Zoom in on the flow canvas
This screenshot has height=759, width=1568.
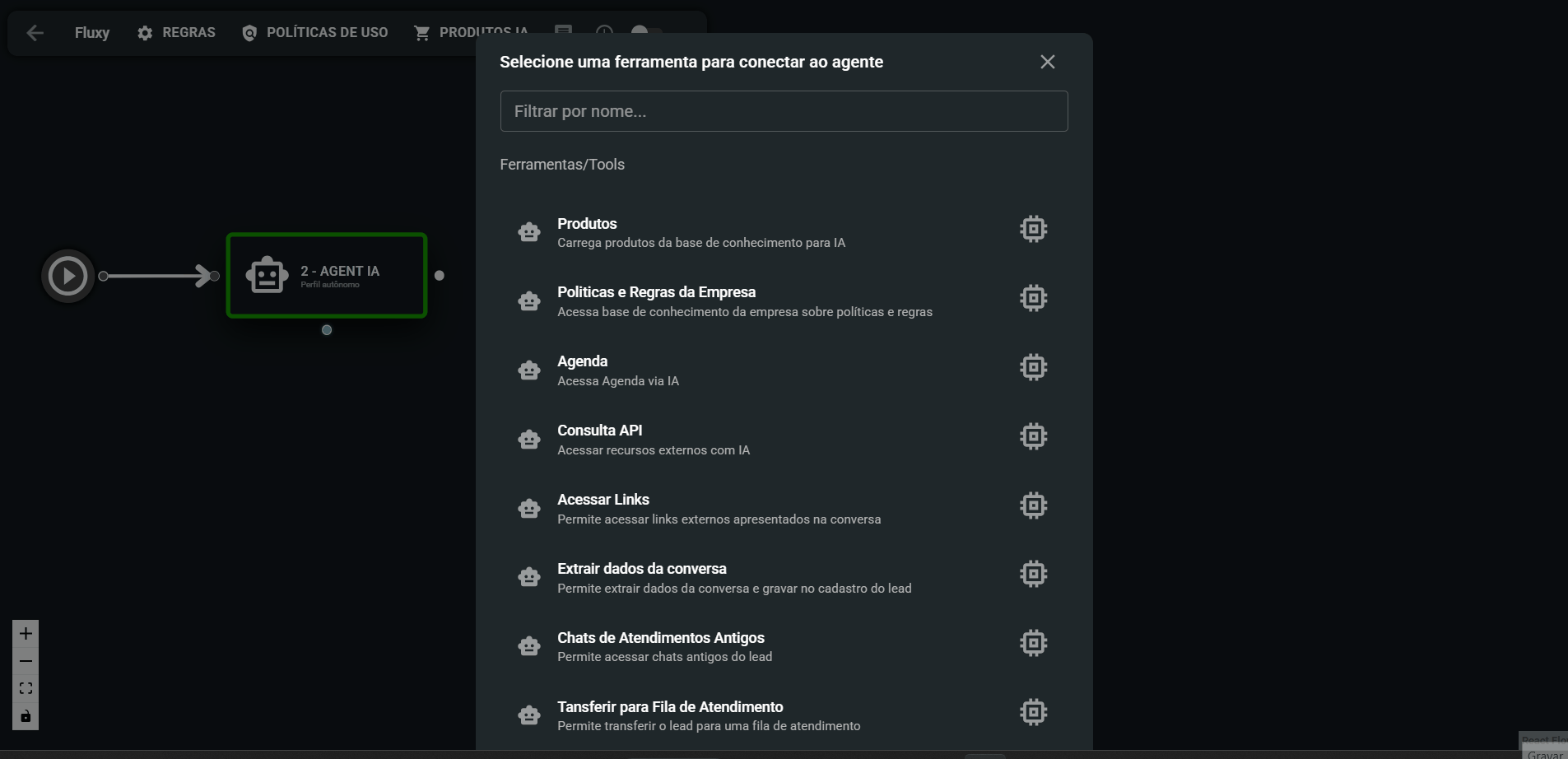(26, 634)
